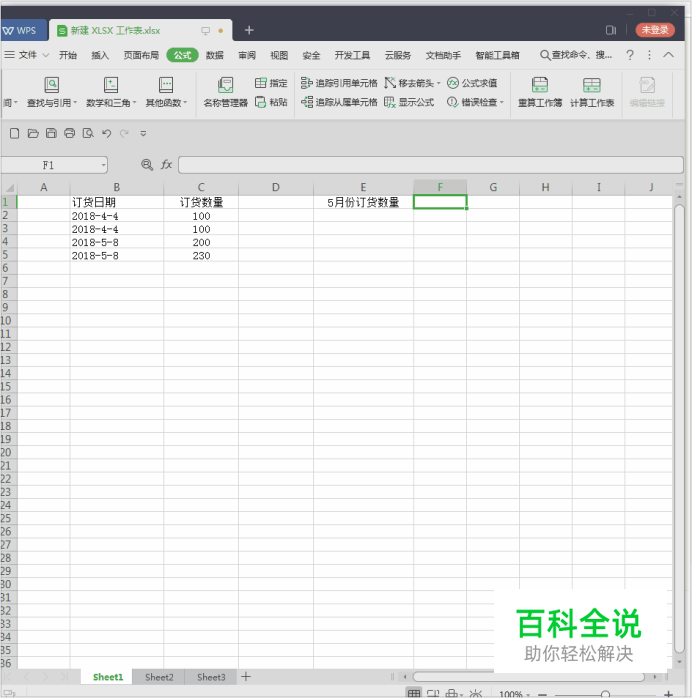692x698 pixels.
Task: Click the 指定 define name icon
Action: 261,83
